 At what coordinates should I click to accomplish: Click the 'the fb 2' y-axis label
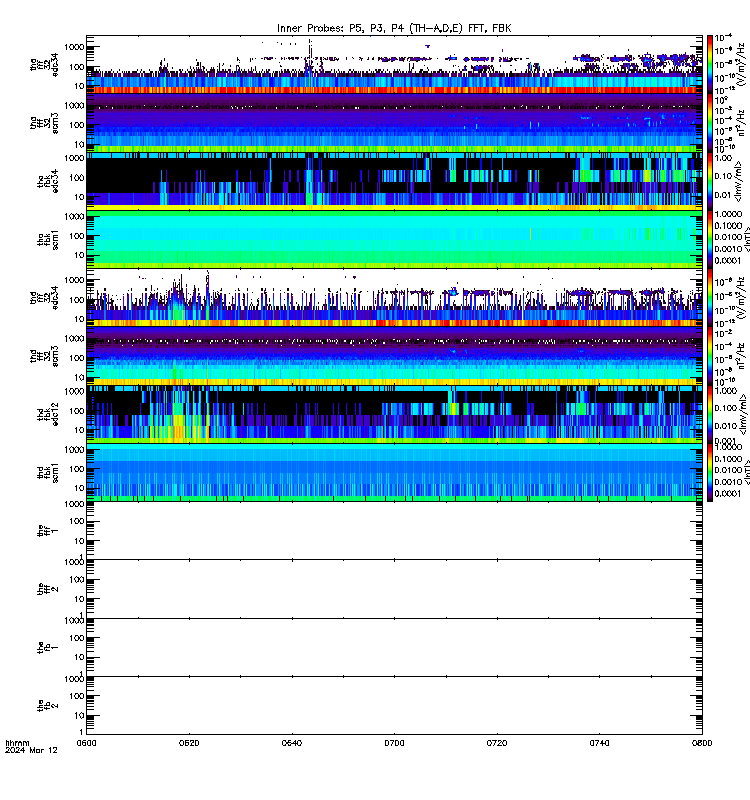(x=48, y=706)
